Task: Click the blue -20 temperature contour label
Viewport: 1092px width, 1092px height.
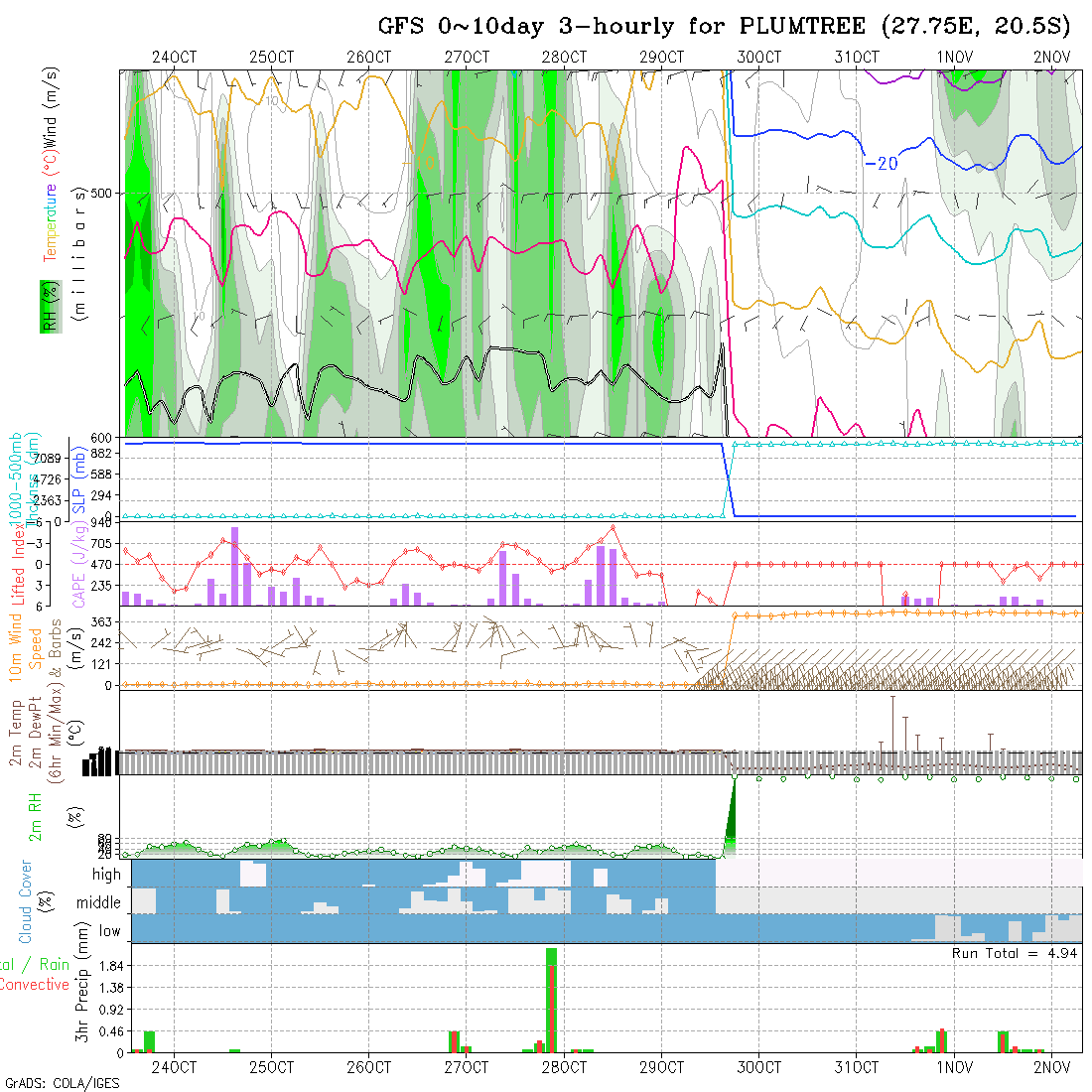Action: [x=881, y=163]
